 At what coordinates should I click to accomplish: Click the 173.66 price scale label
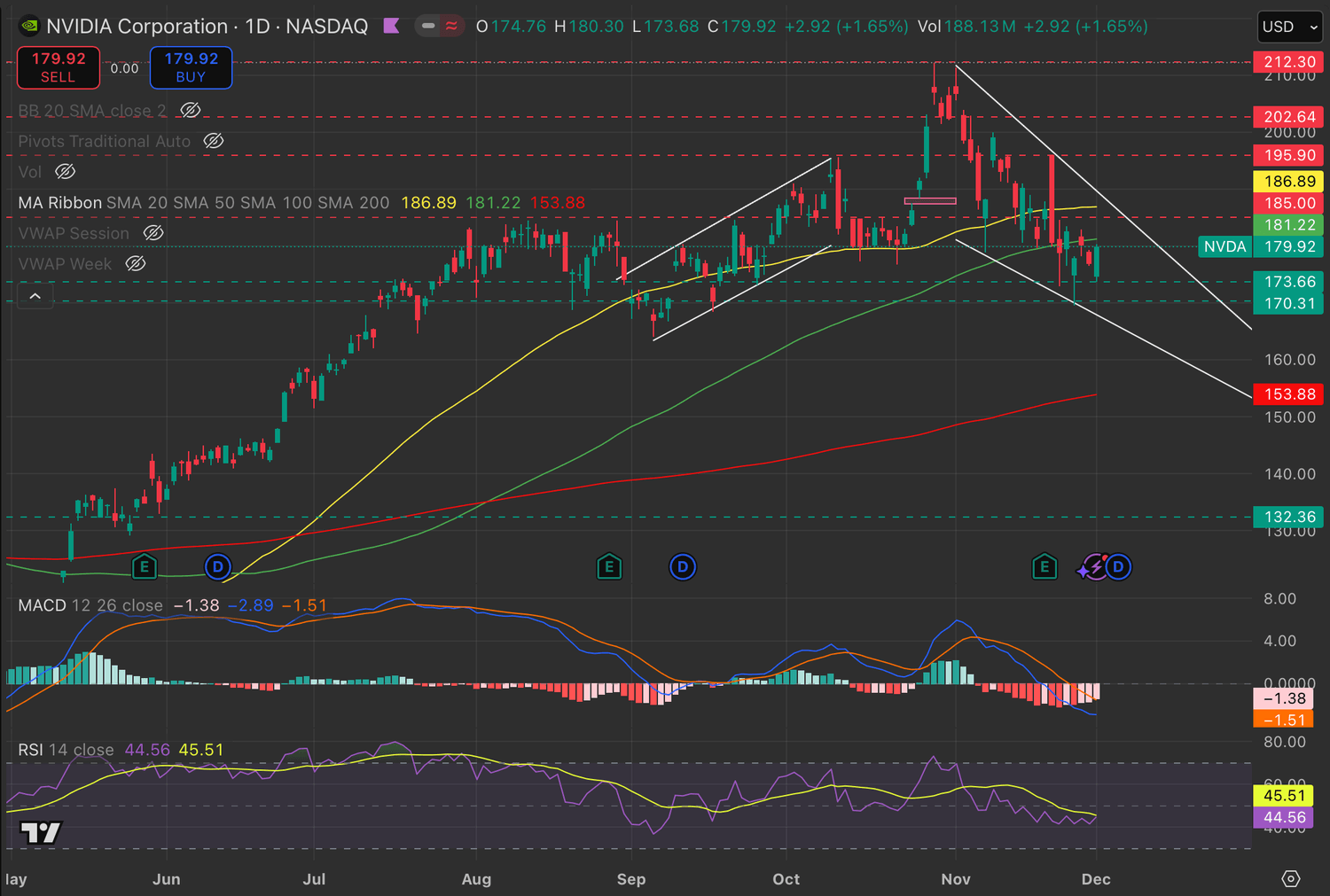[x=1289, y=282]
